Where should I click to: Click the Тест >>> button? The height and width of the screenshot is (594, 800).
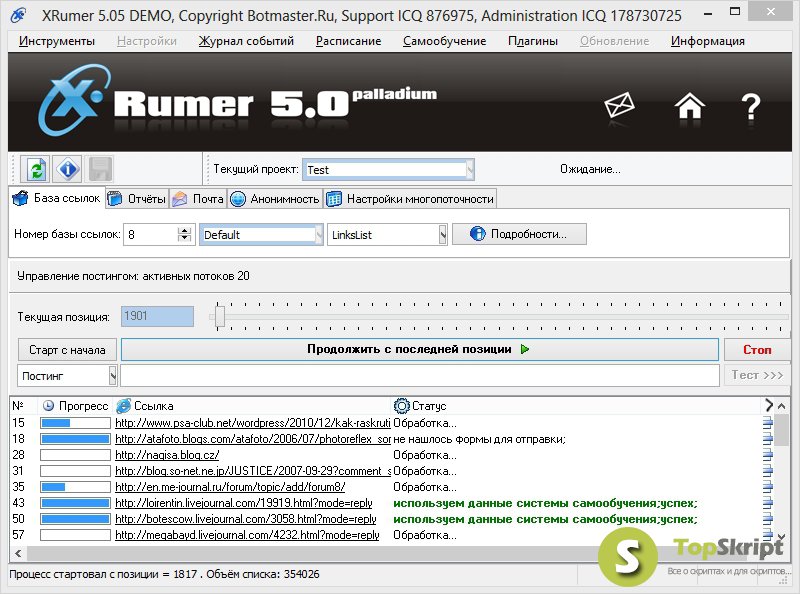point(757,375)
